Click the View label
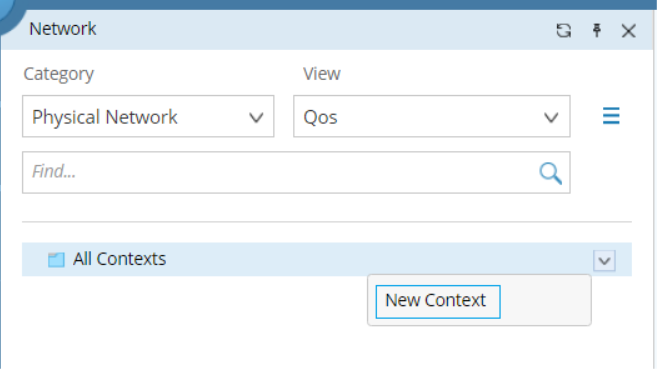Screen dimensions: 657x376 322,74
